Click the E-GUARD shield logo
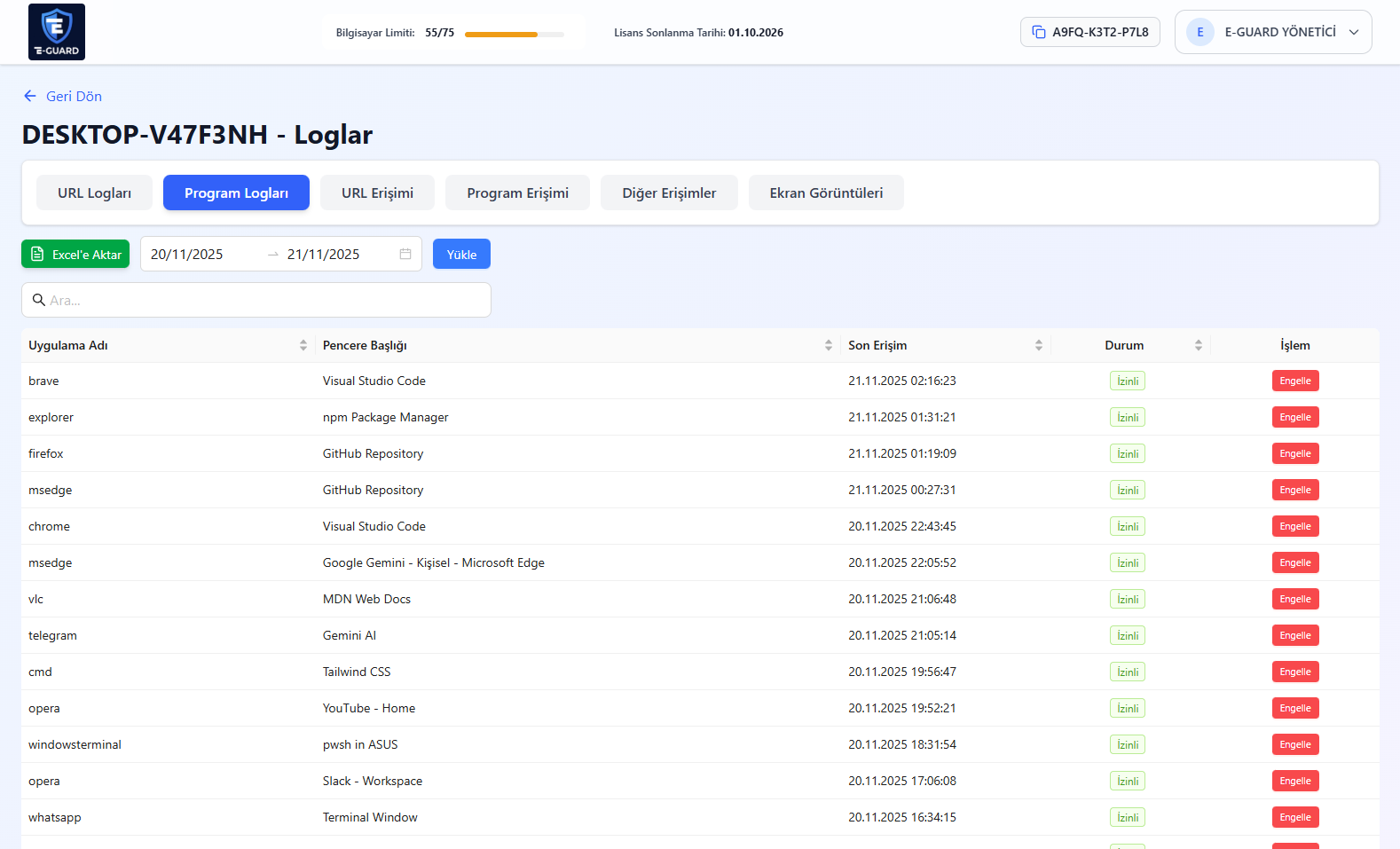This screenshot has width=1400, height=849. (57, 32)
